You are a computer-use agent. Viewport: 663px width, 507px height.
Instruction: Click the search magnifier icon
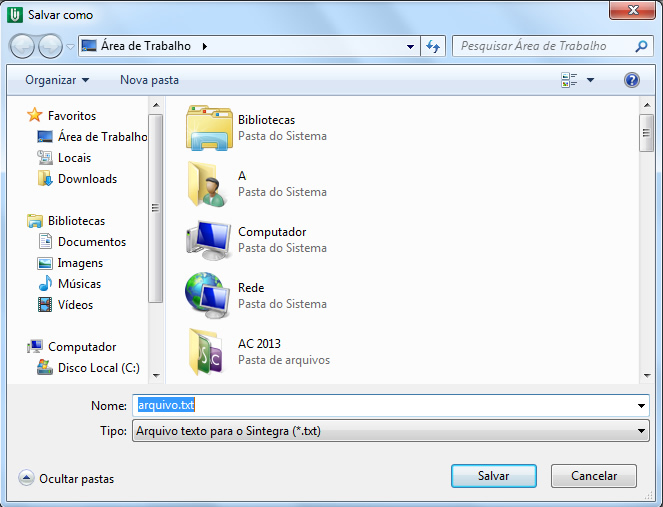pyautogui.click(x=642, y=46)
